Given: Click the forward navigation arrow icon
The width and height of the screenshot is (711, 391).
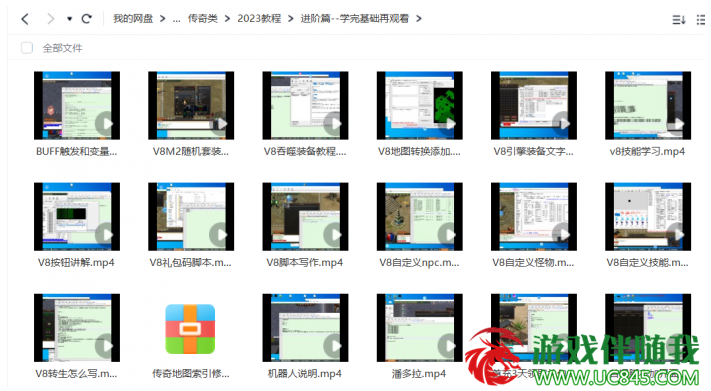Looking at the screenshot, I should [x=50, y=19].
